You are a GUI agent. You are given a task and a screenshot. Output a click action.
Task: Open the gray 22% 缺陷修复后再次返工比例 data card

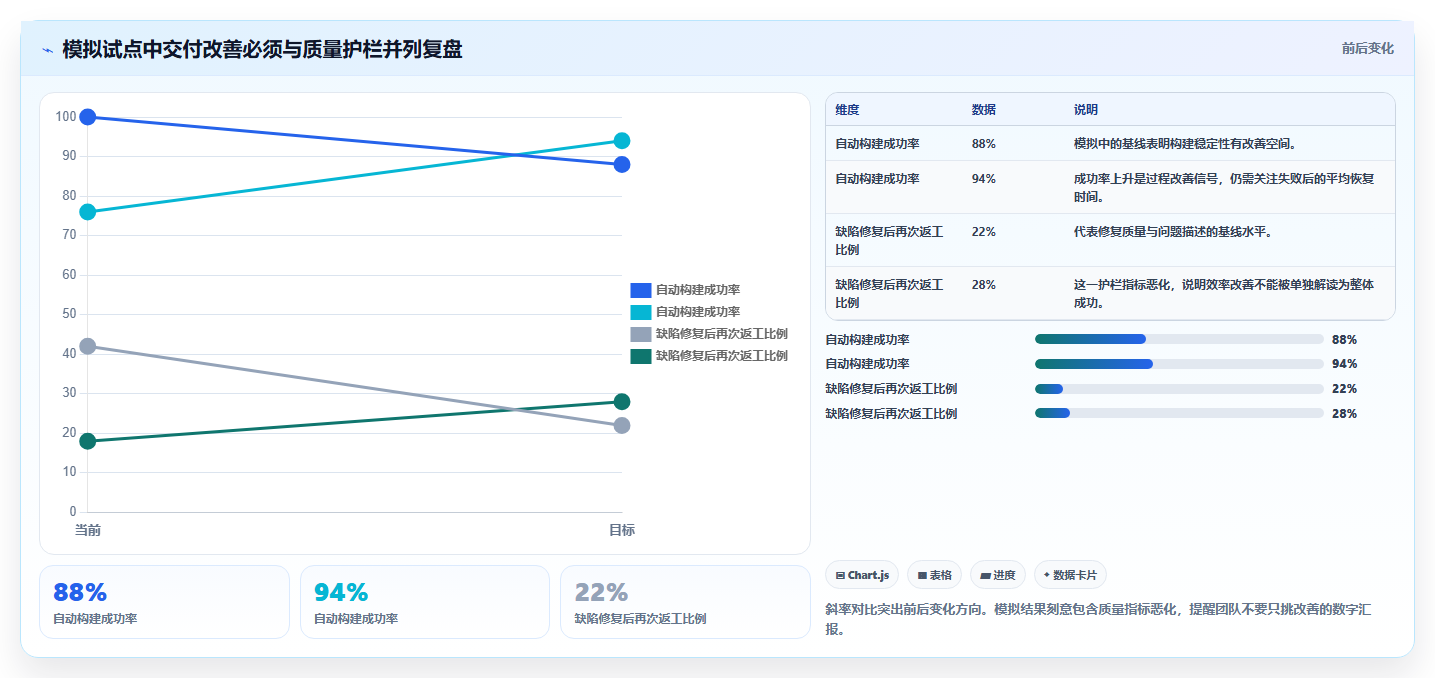click(685, 602)
